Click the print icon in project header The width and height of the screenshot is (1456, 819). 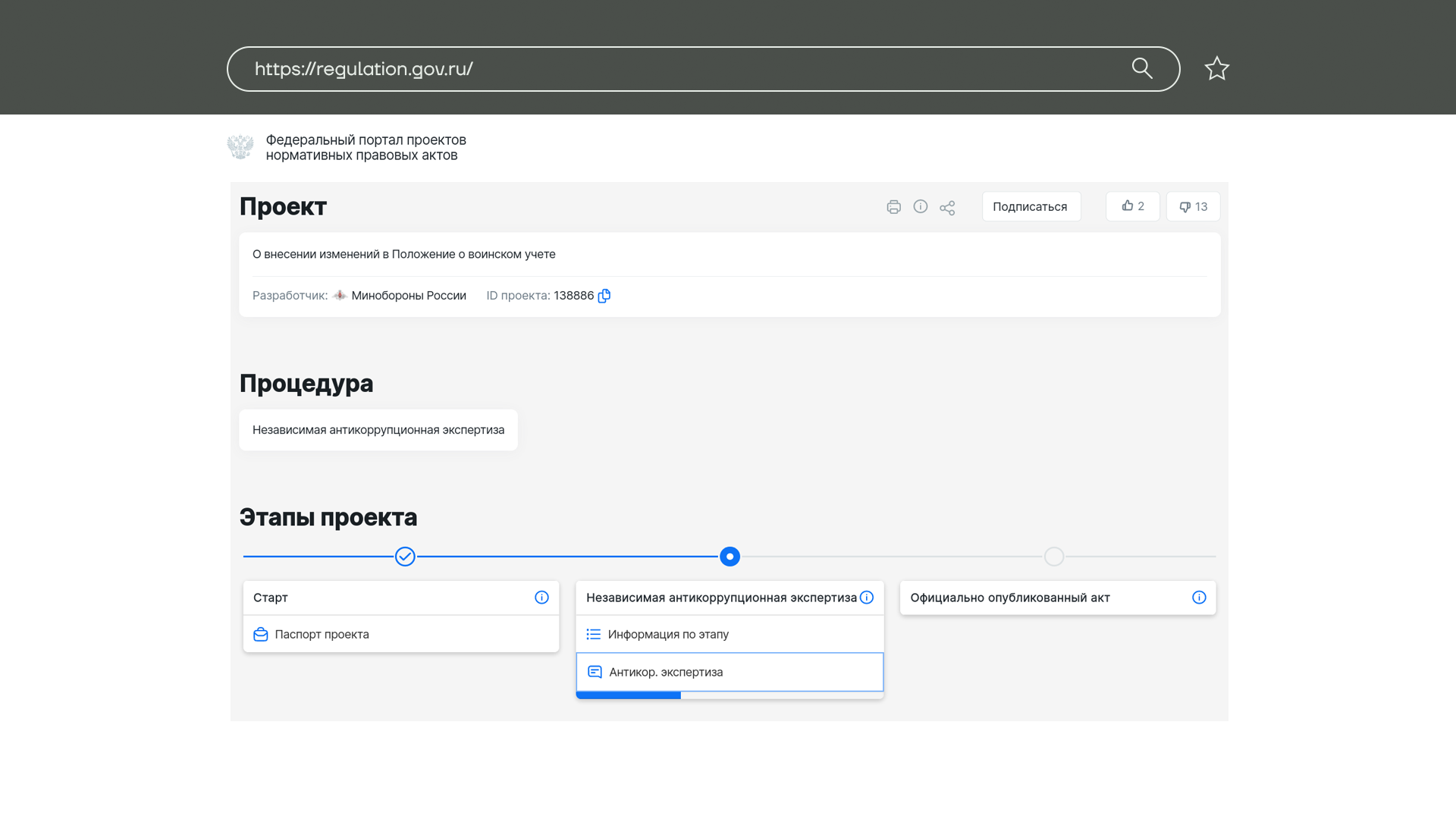pyautogui.click(x=893, y=207)
